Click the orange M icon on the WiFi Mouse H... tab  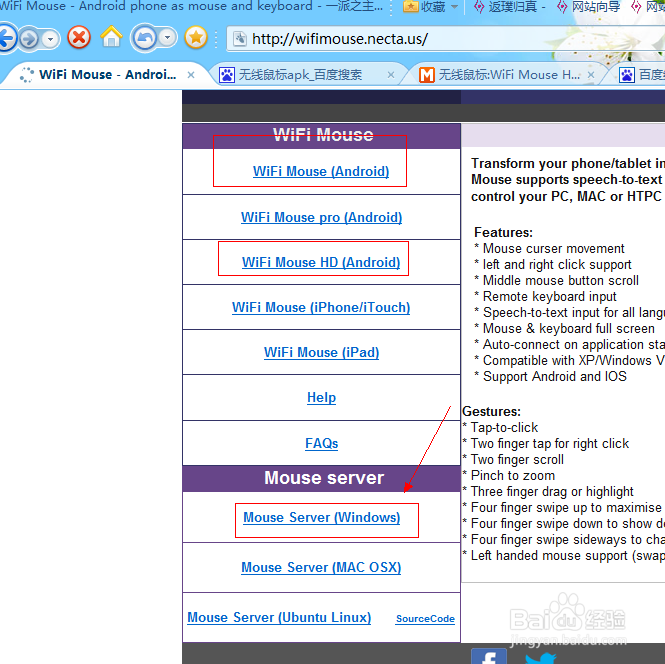(x=427, y=75)
